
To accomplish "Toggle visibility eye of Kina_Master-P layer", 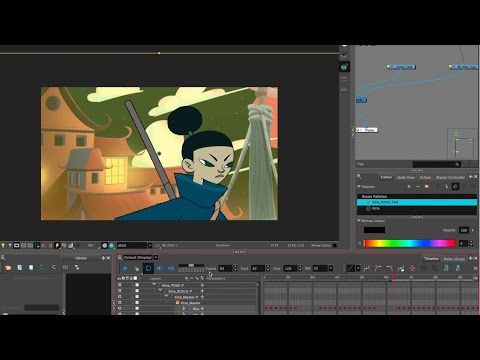I will pyautogui.click(x=120, y=297).
